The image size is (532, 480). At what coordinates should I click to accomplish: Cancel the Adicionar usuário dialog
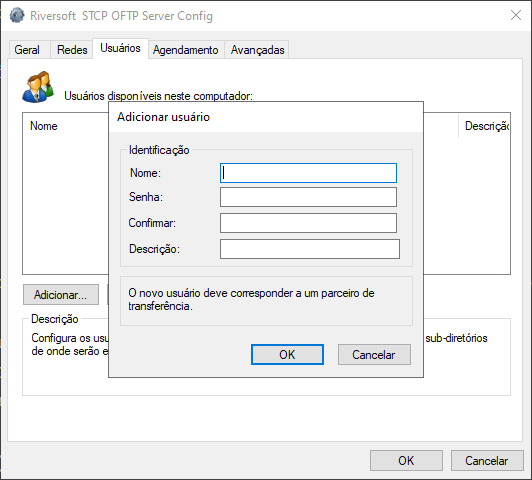[374, 354]
